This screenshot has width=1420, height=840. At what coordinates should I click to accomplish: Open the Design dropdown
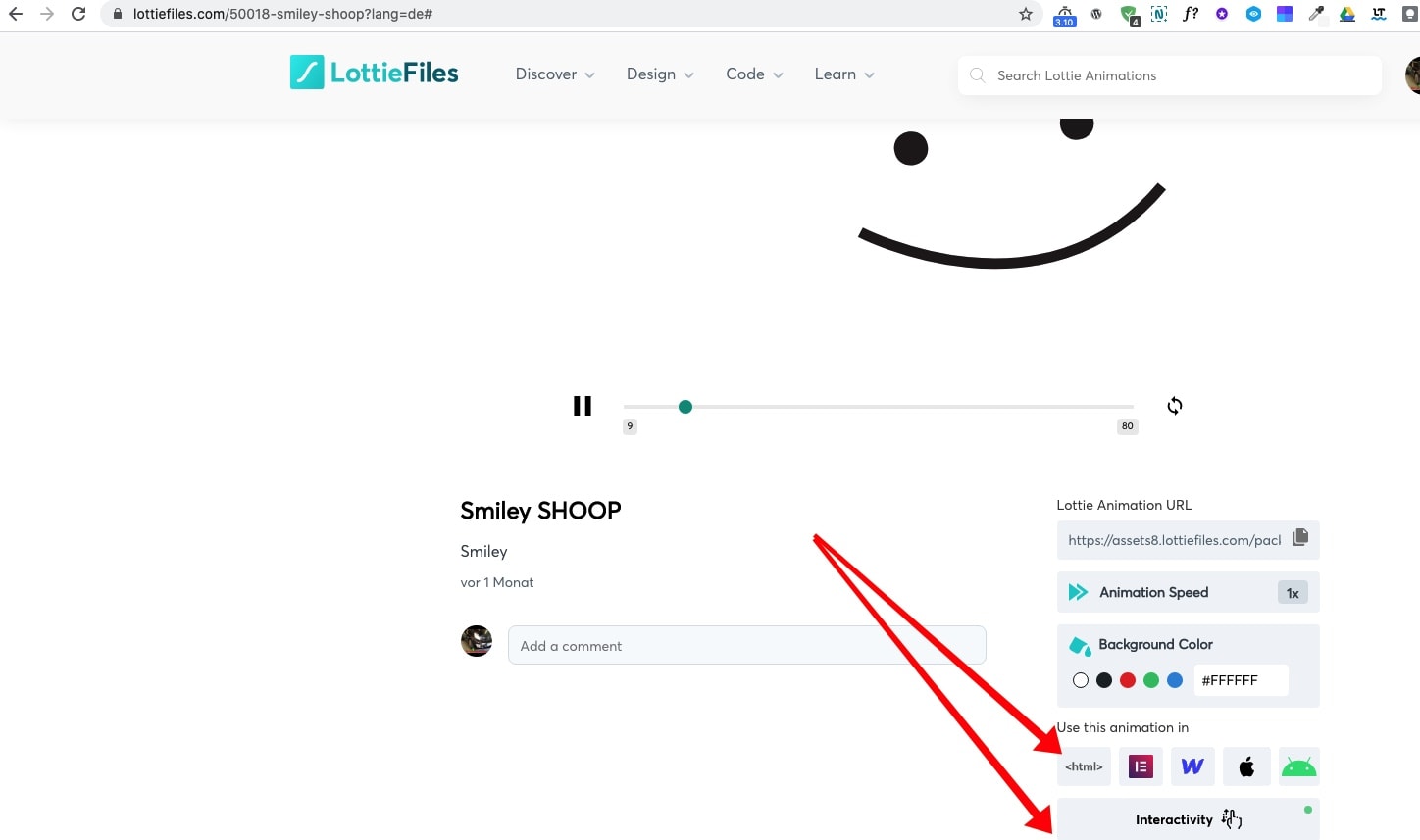pyautogui.click(x=660, y=74)
